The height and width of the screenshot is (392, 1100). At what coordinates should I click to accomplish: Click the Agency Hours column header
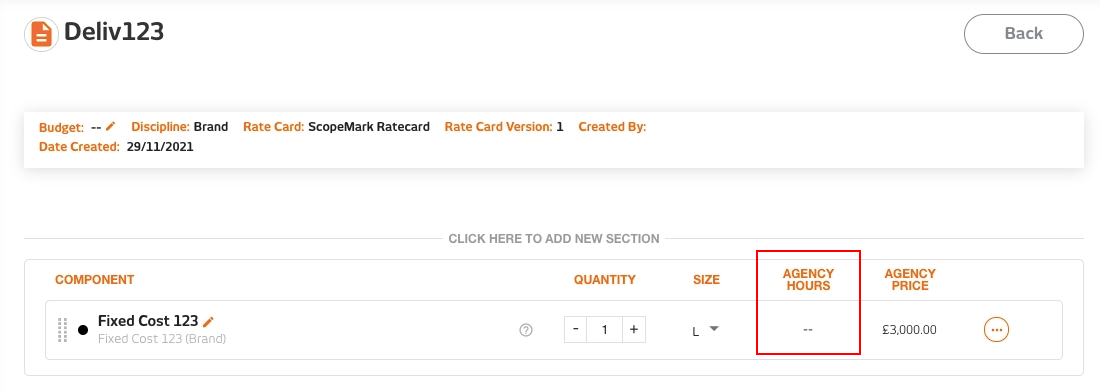808,280
